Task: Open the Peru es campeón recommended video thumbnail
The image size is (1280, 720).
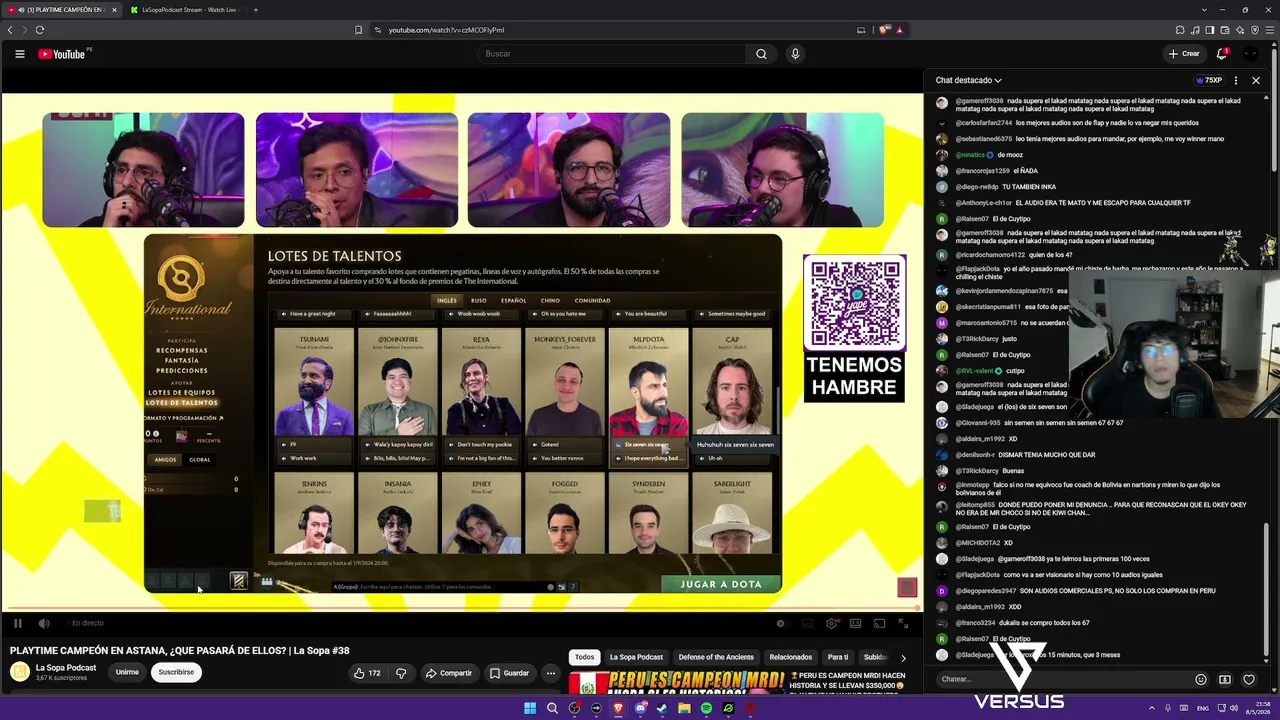Action: 676,682
